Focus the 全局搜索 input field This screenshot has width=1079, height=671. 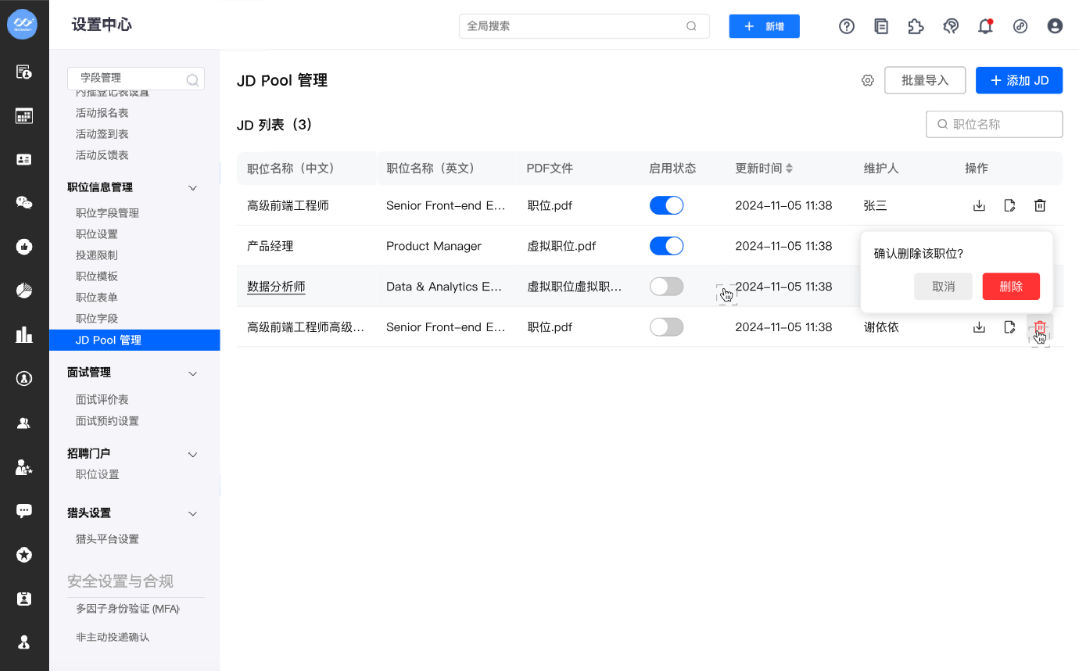coord(584,26)
